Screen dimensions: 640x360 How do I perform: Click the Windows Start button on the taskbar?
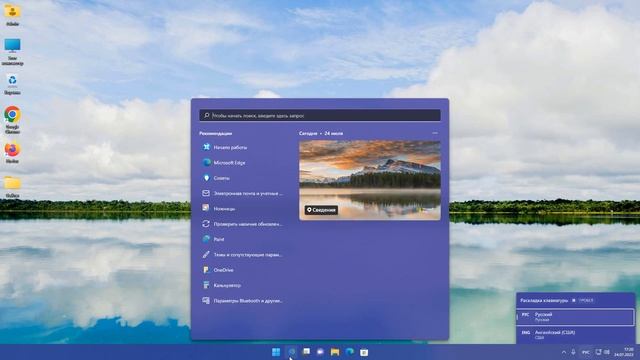276,352
